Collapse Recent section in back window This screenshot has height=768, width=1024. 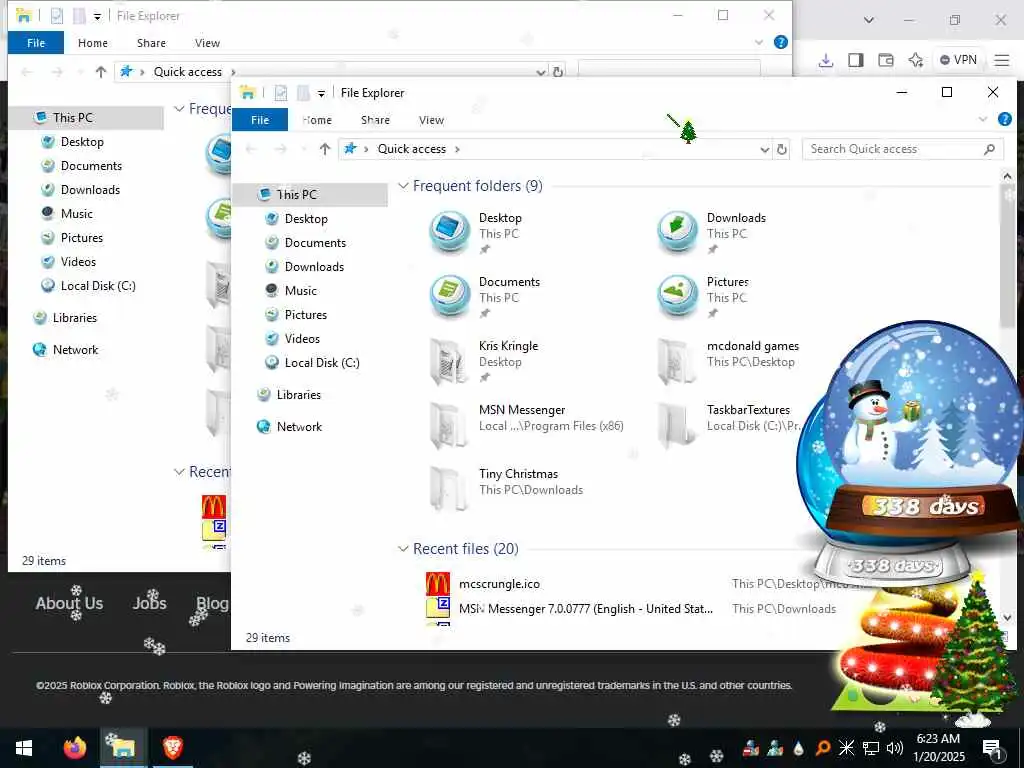point(180,472)
